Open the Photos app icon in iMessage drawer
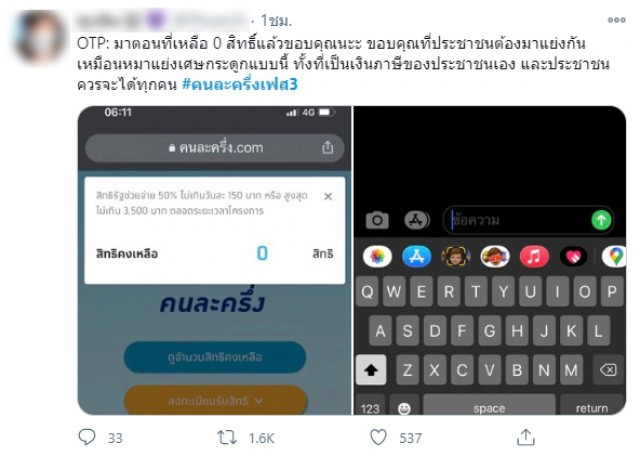 click(377, 257)
